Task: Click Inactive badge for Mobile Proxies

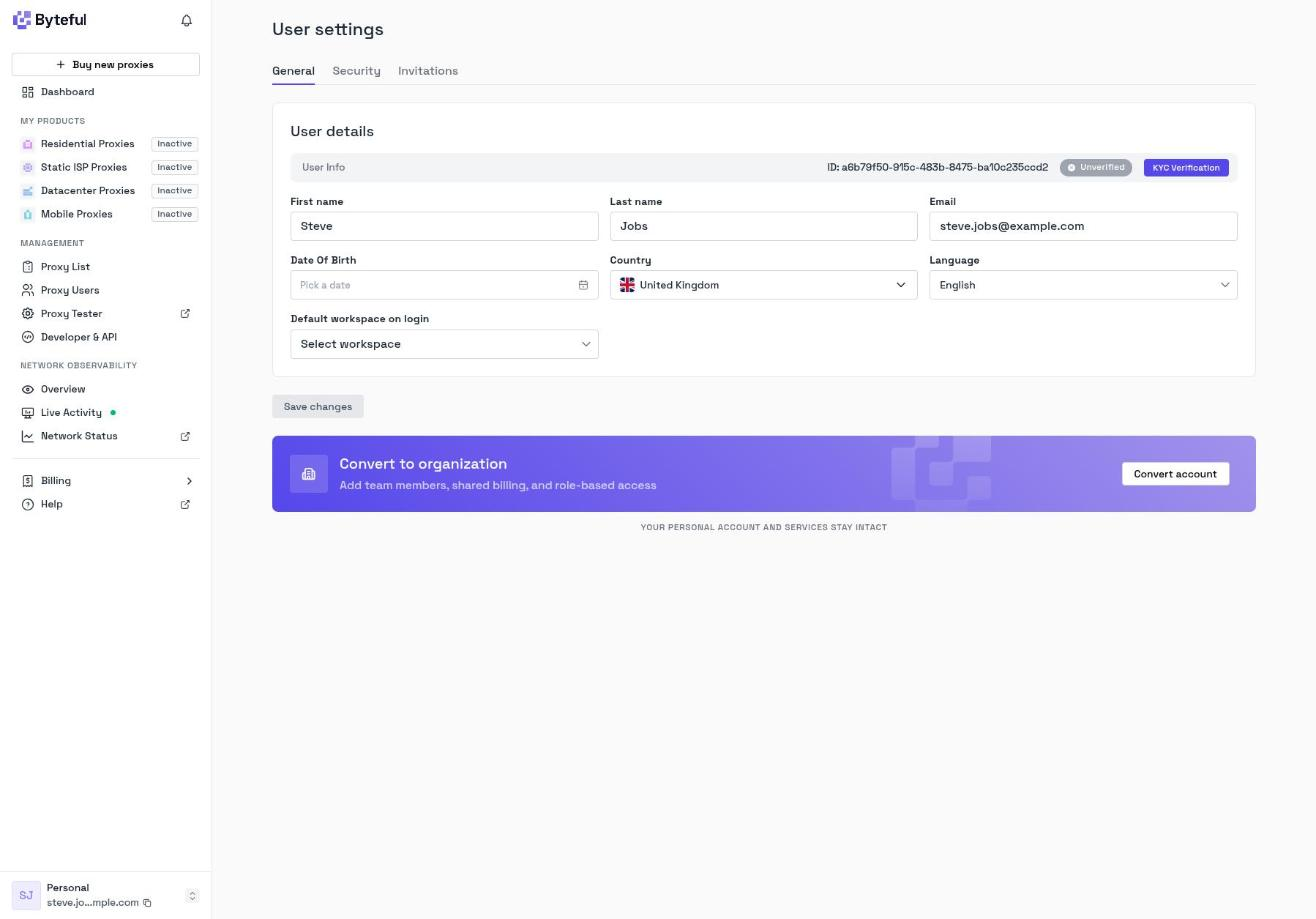Action: (x=174, y=214)
